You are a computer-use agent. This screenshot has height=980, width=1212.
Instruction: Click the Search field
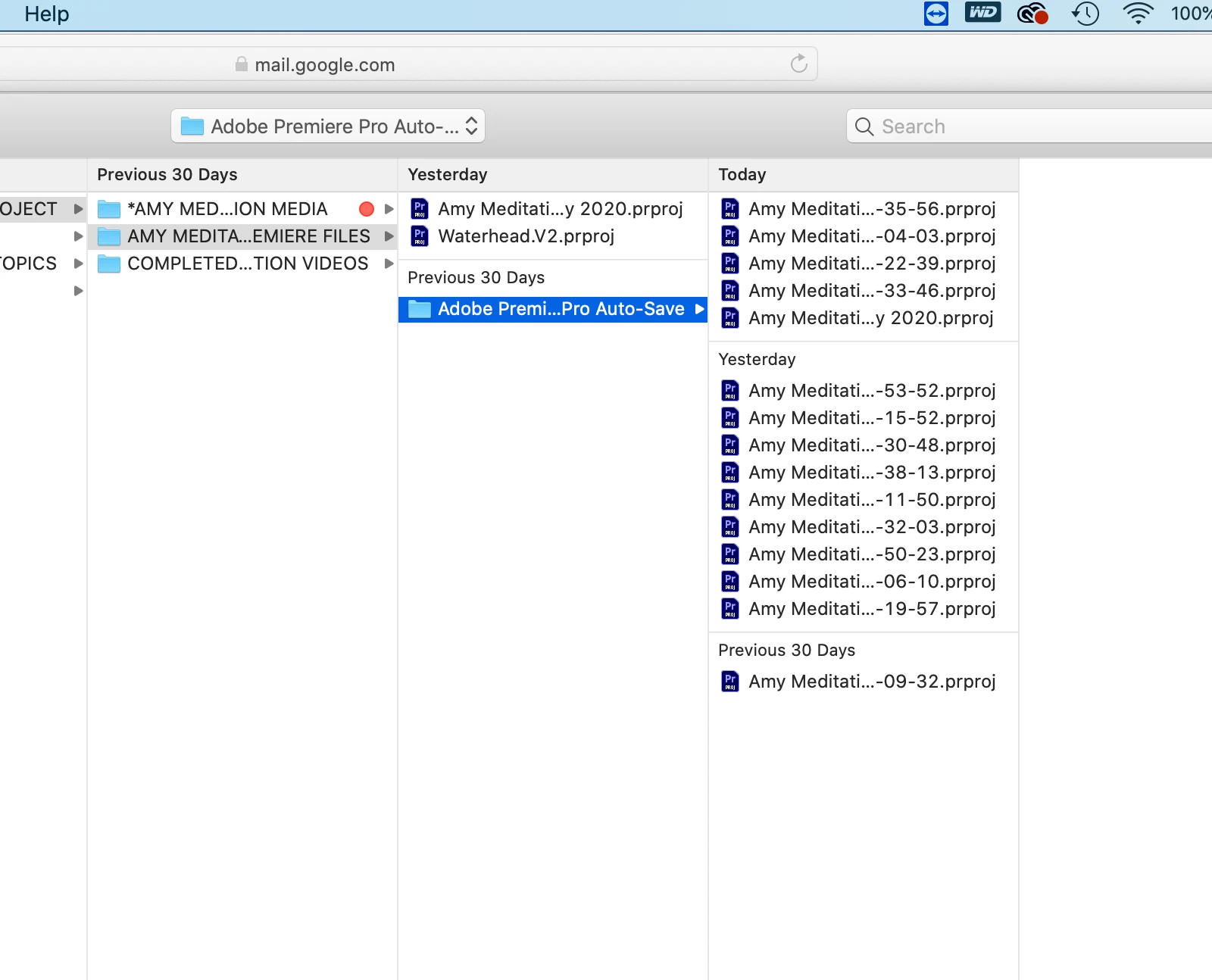[1030, 126]
